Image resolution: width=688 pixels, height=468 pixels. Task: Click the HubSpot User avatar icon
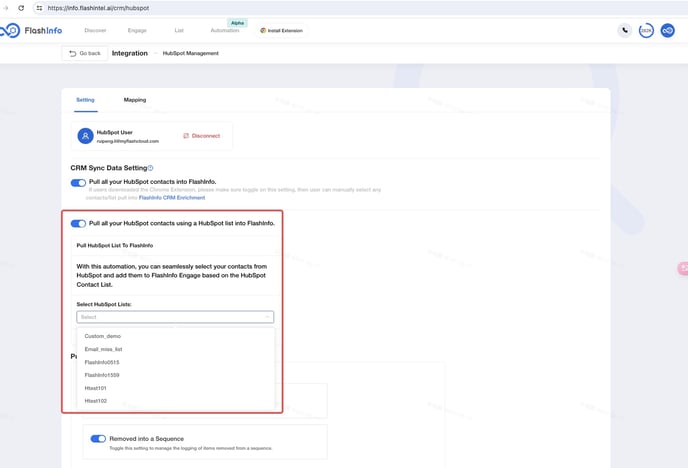click(86, 136)
